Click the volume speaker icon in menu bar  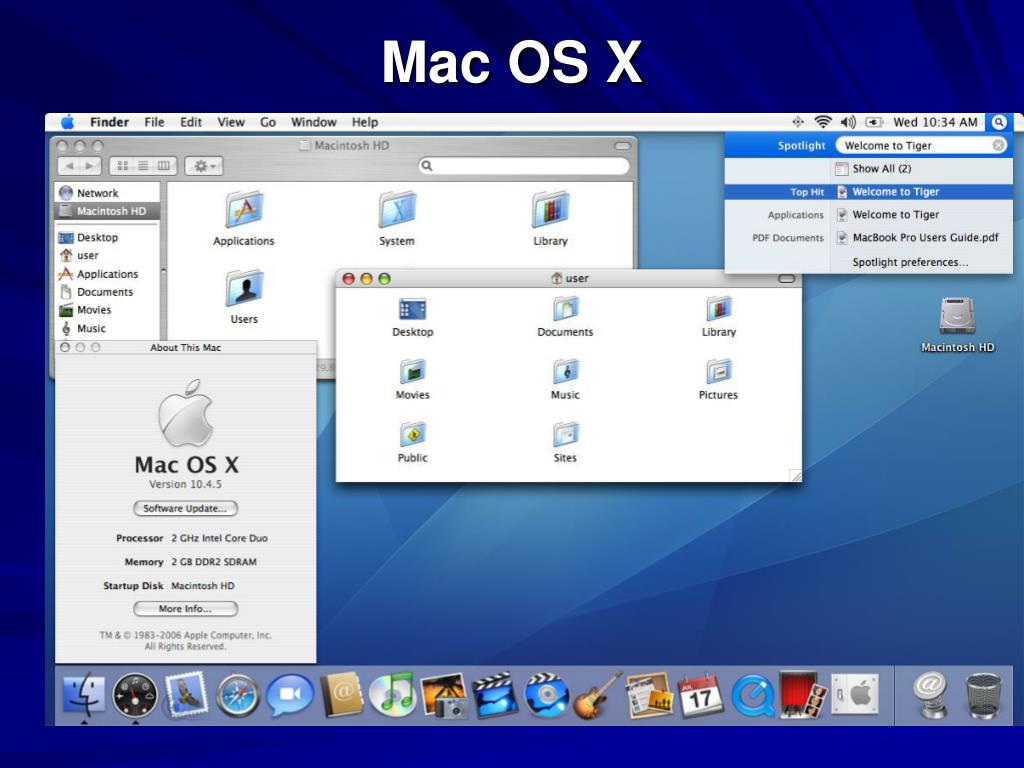pos(848,122)
